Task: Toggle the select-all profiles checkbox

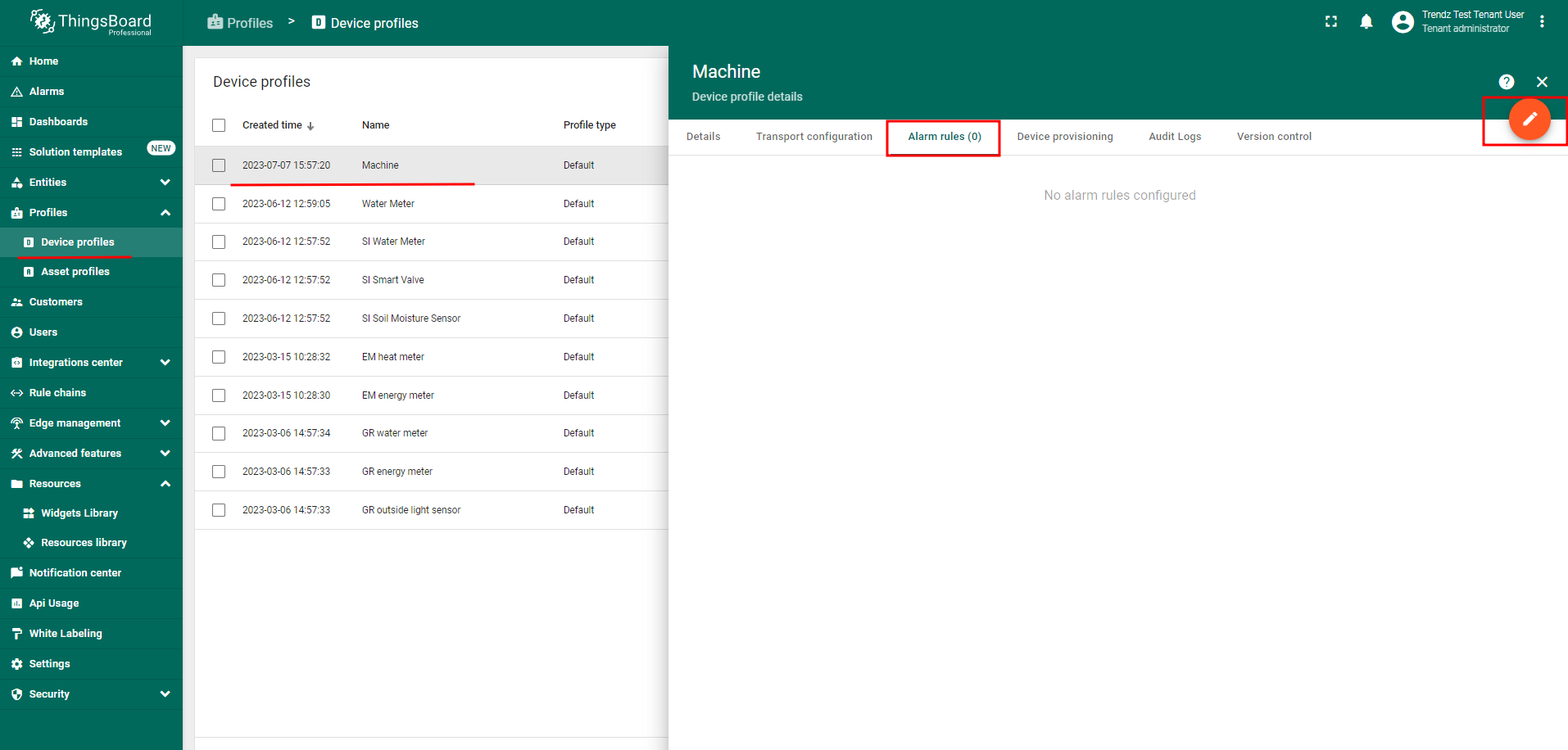Action: 219,125
